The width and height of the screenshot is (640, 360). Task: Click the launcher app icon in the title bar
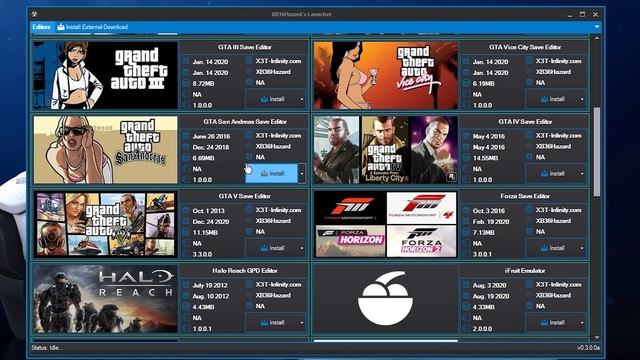coord(35,14)
